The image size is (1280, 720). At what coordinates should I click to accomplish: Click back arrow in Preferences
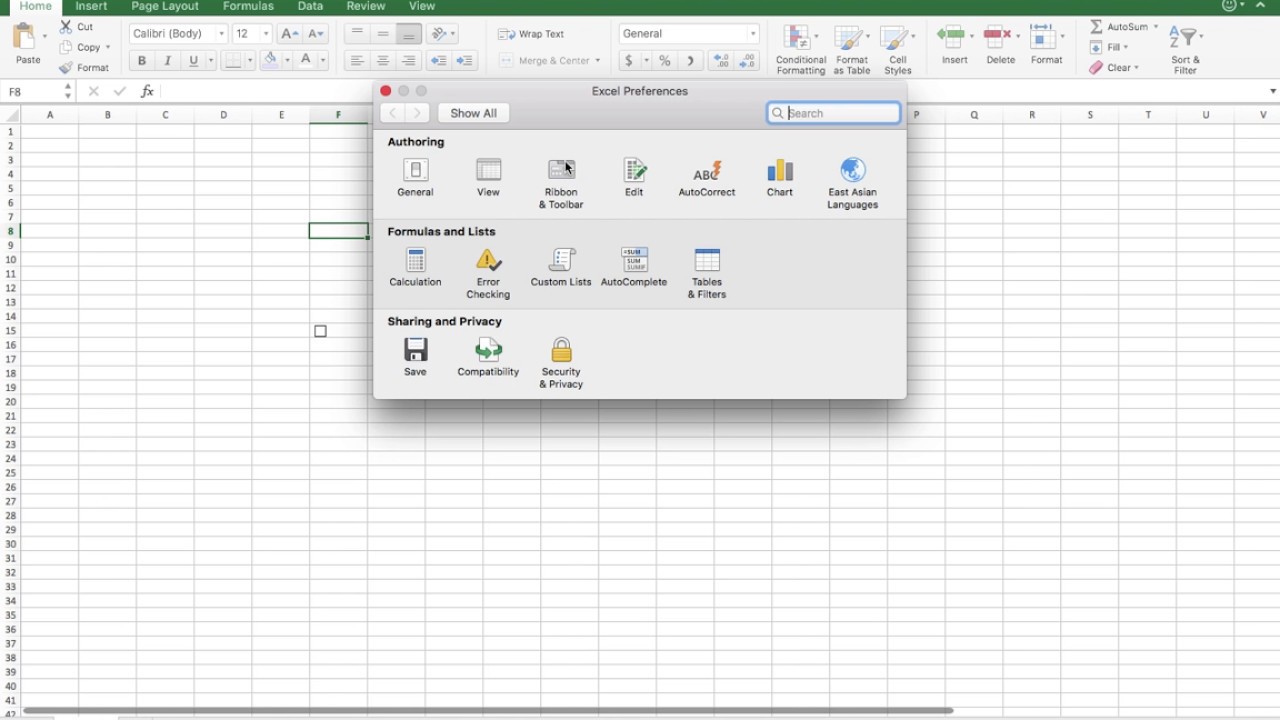393,113
